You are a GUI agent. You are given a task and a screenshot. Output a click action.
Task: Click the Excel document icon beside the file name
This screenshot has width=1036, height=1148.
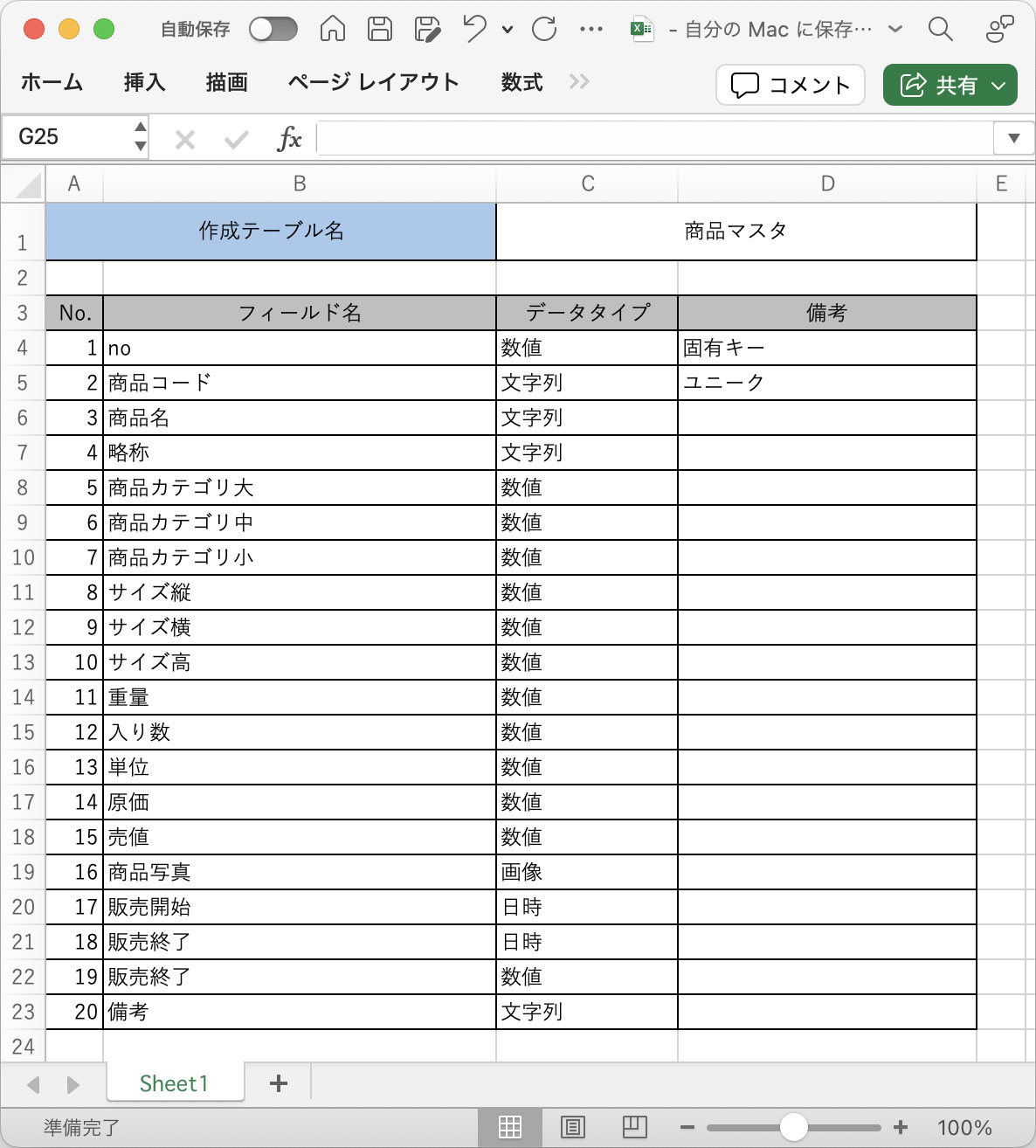coord(642,29)
